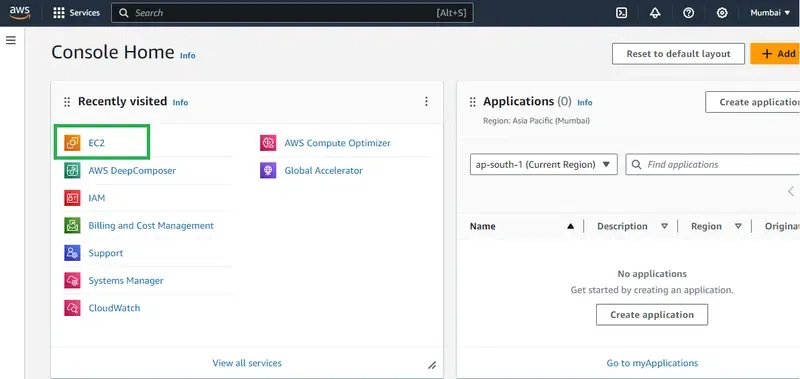Viewport: 800px width, 379px height.
Task: Open the CloudWatch link
Action: pos(114,308)
